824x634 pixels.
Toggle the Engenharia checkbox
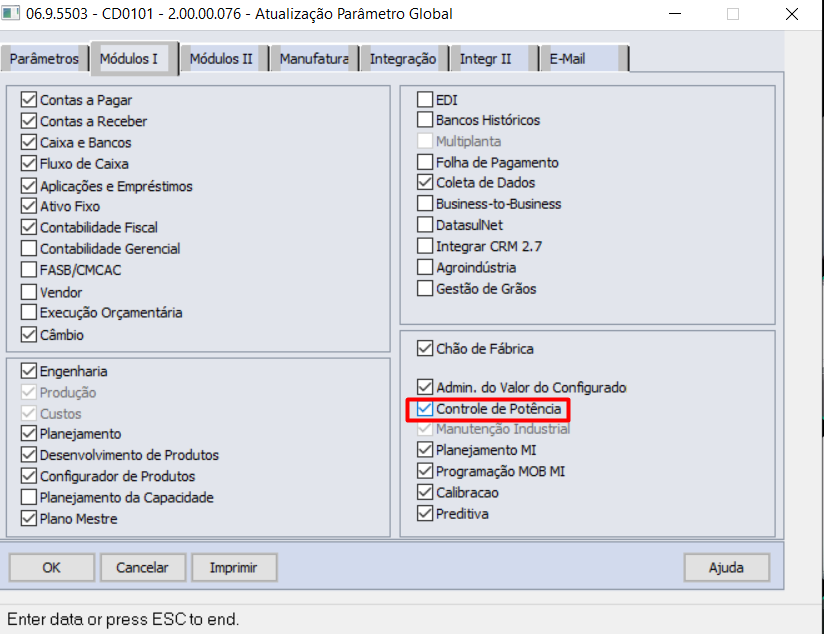coord(29,371)
